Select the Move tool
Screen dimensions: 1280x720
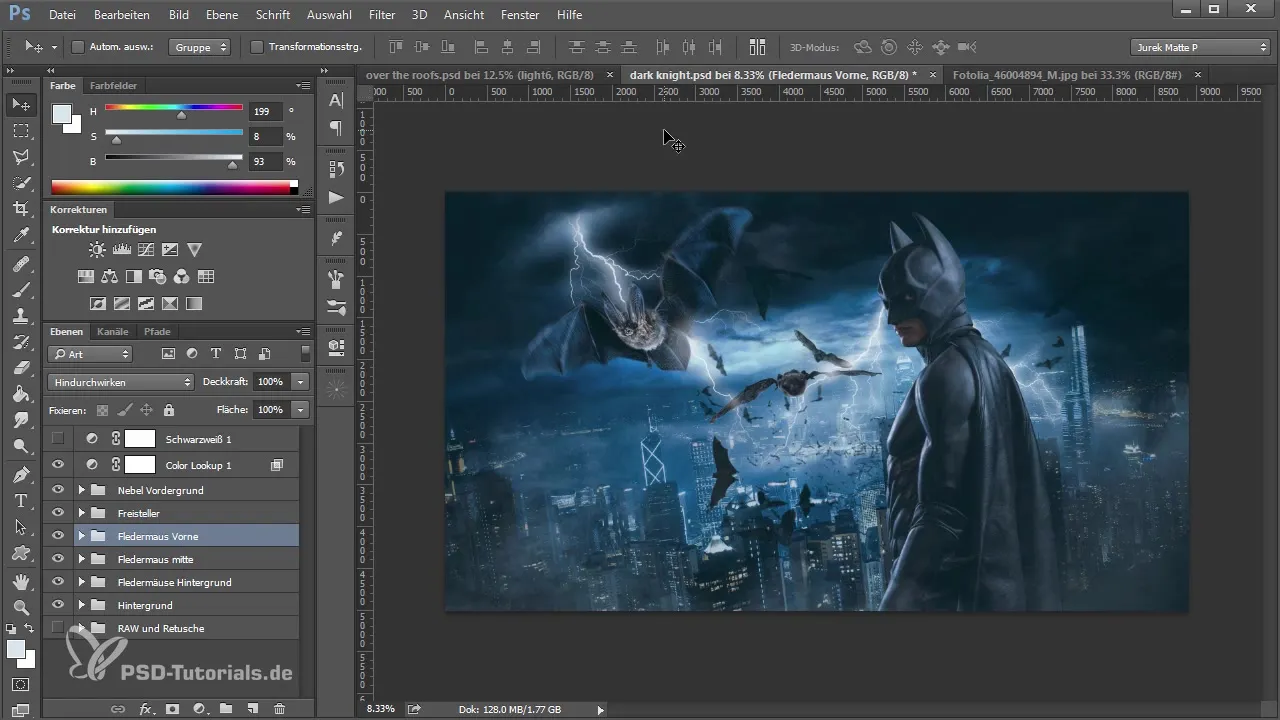click(x=21, y=104)
